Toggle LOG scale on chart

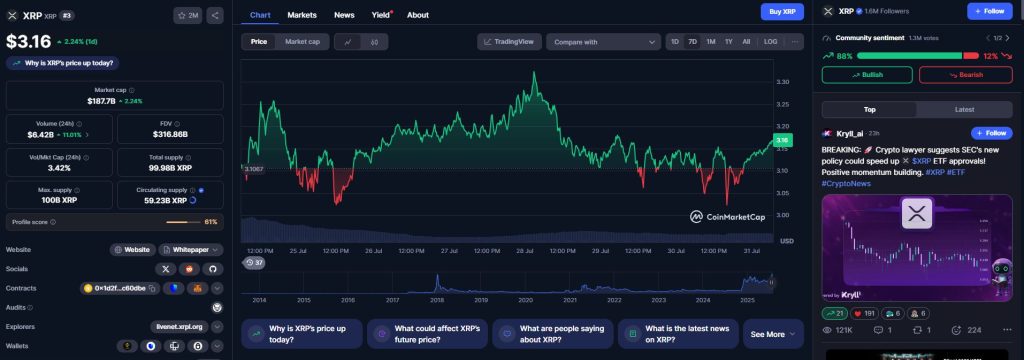[x=771, y=42]
